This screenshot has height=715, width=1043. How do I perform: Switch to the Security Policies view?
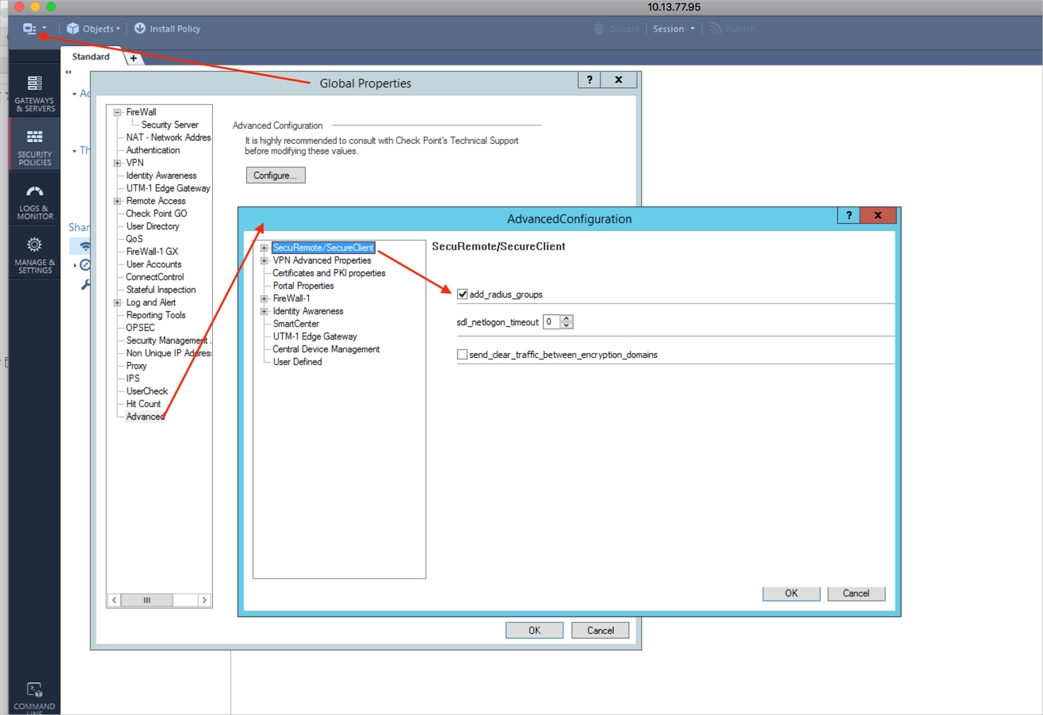(x=34, y=146)
